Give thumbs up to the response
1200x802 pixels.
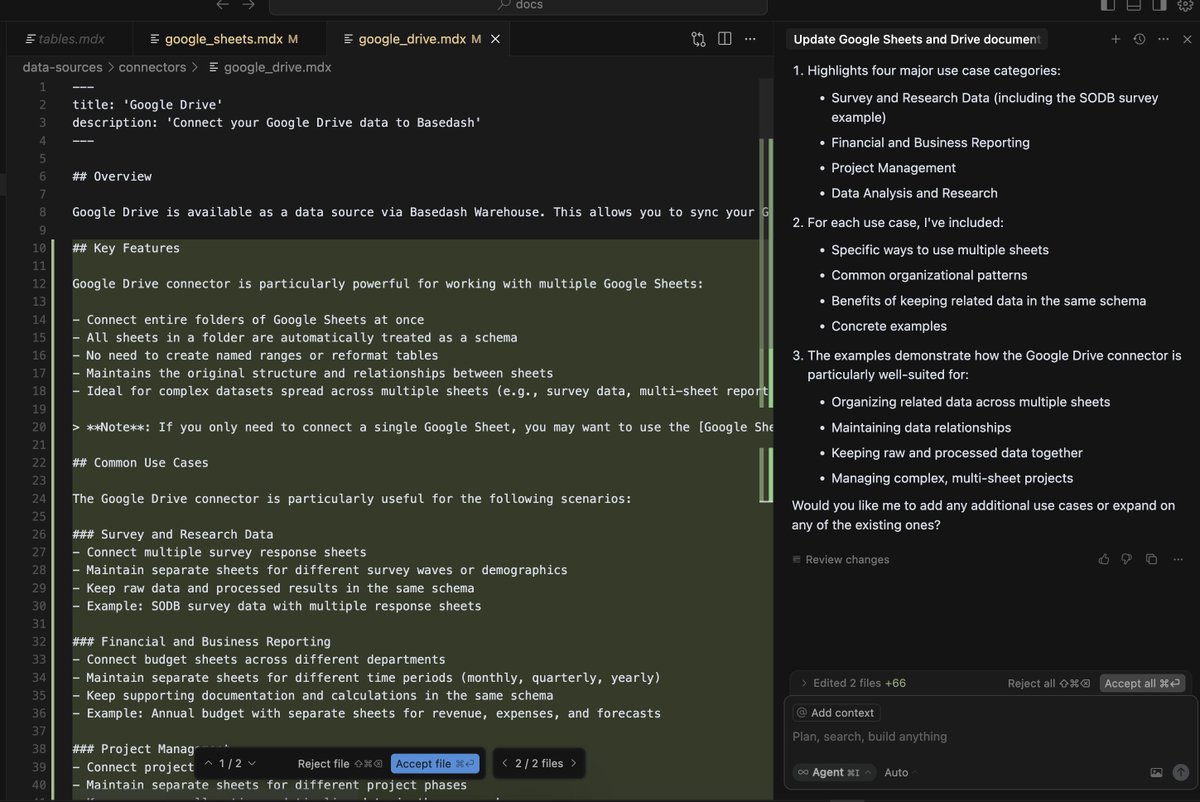(1104, 559)
